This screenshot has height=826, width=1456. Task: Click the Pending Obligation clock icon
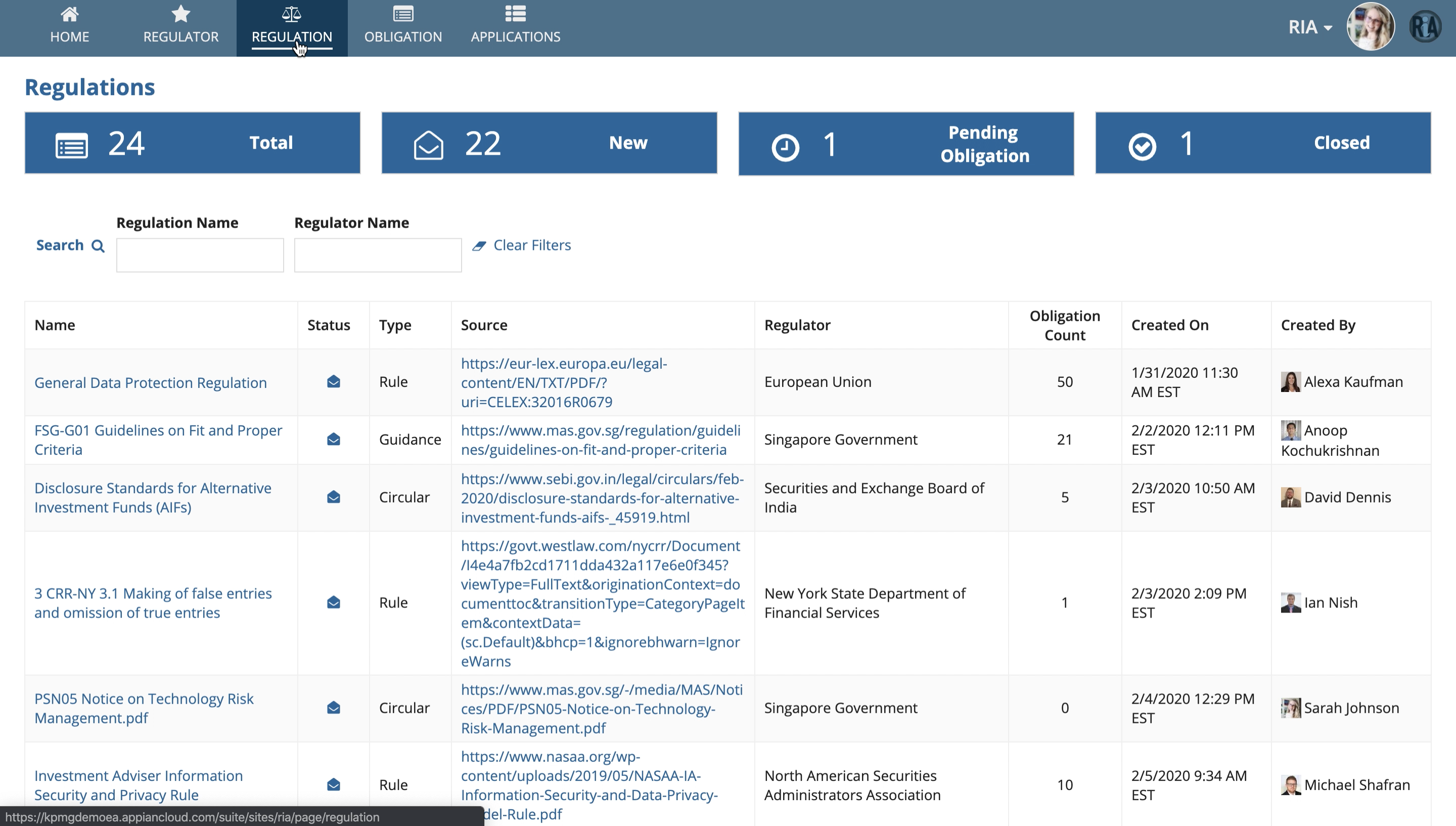(x=785, y=148)
